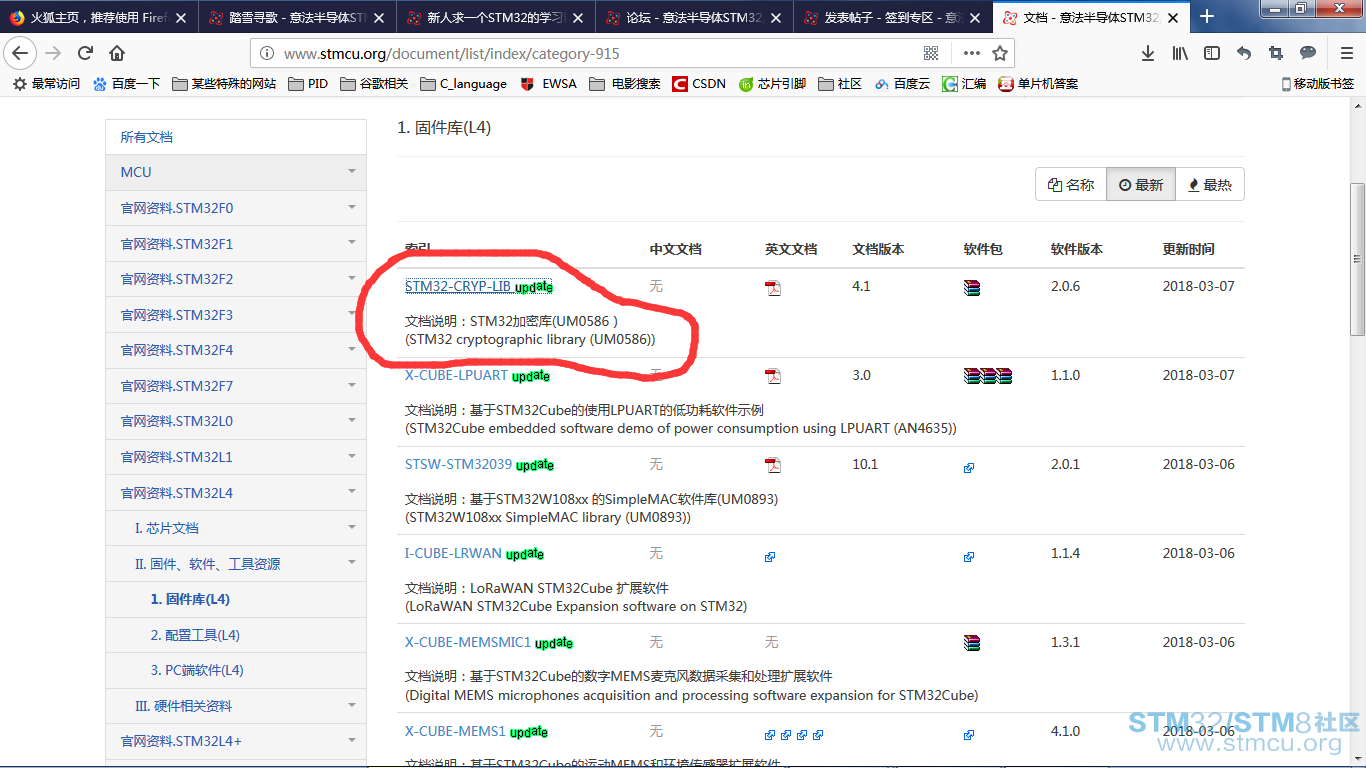Open the STSW-STM32039 software package link icon
1366x768 pixels.
(969, 467)
